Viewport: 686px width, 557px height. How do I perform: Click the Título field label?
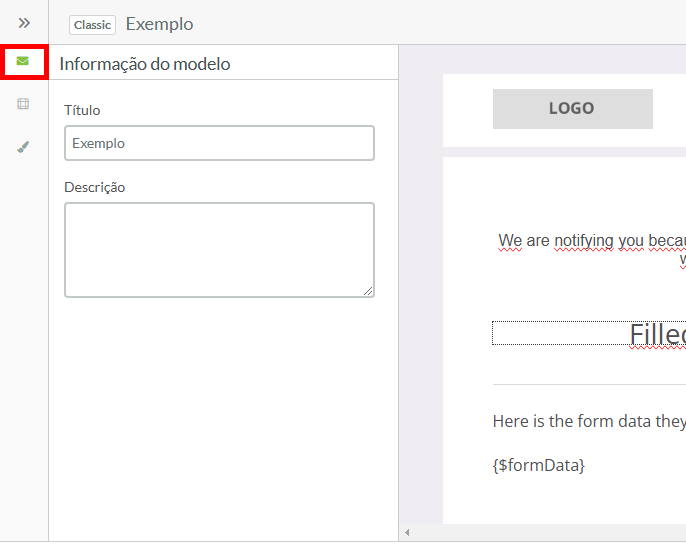(x=82, y=110)
